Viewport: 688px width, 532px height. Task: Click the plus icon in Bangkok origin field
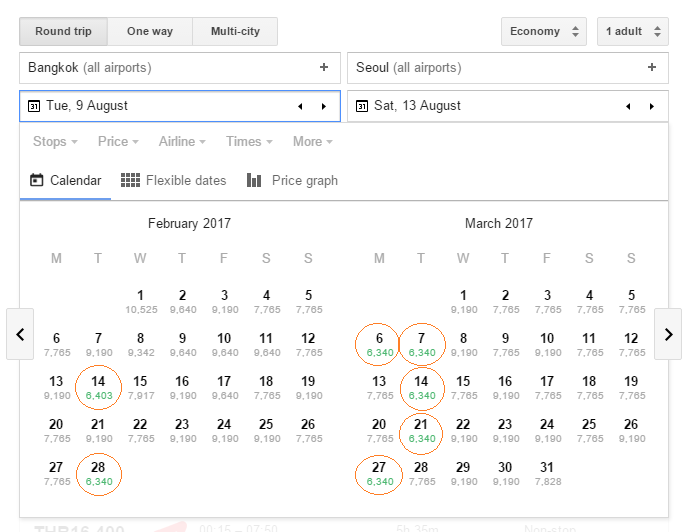323,68
